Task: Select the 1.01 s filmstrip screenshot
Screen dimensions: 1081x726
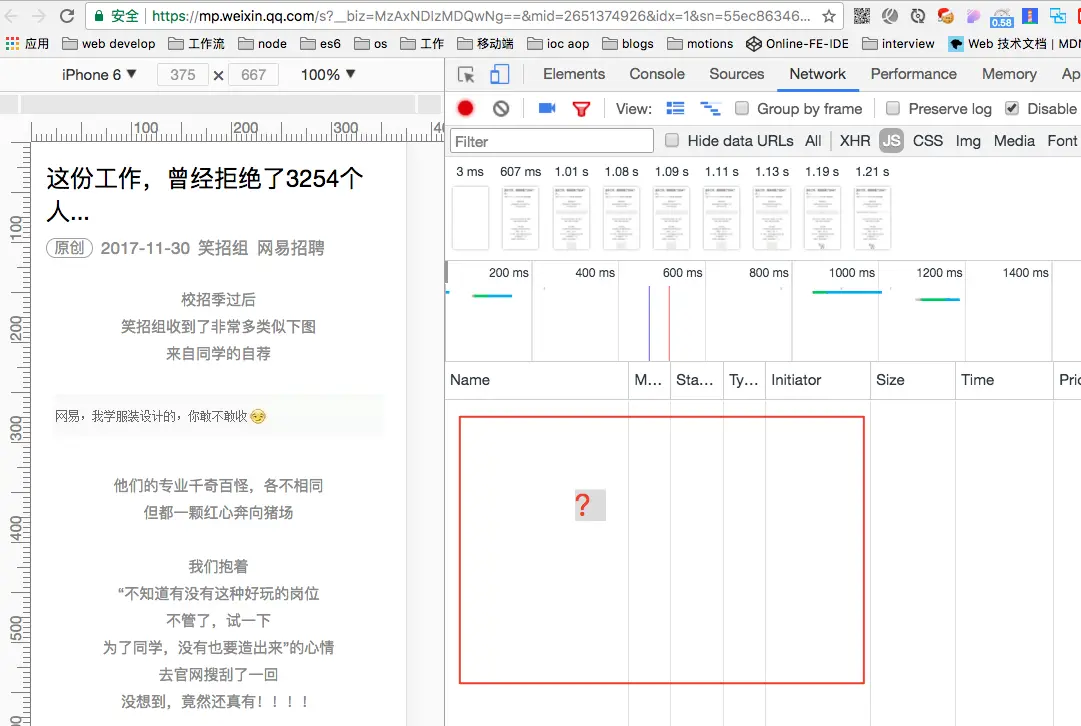Action: click(572, 218)
